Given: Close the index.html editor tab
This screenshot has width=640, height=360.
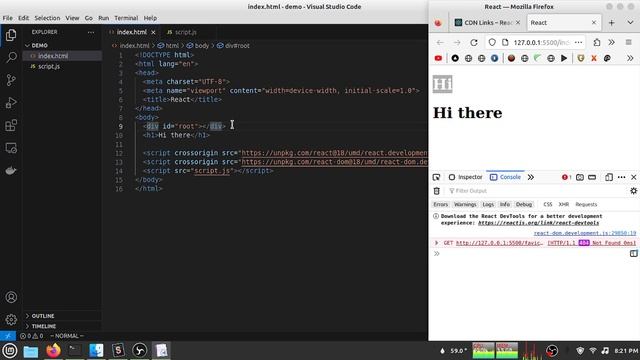Looking at the screenshot, I should pos(153,32).
